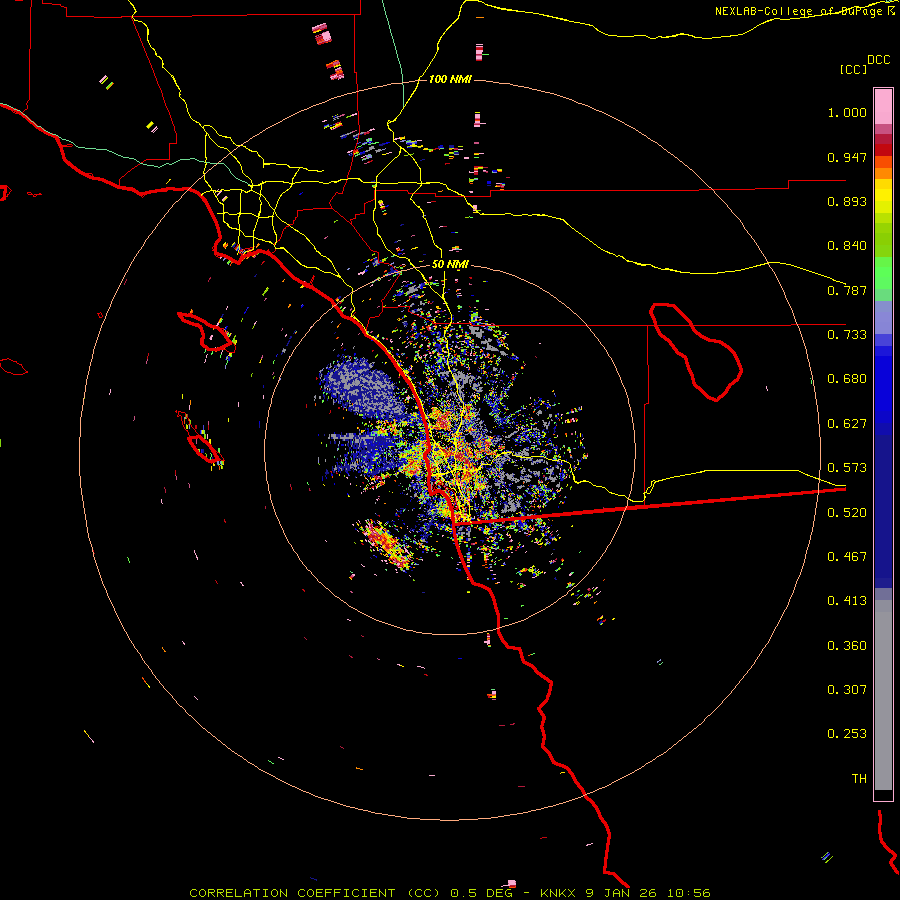Click the 0.733 scale value

tap(847, 335)
